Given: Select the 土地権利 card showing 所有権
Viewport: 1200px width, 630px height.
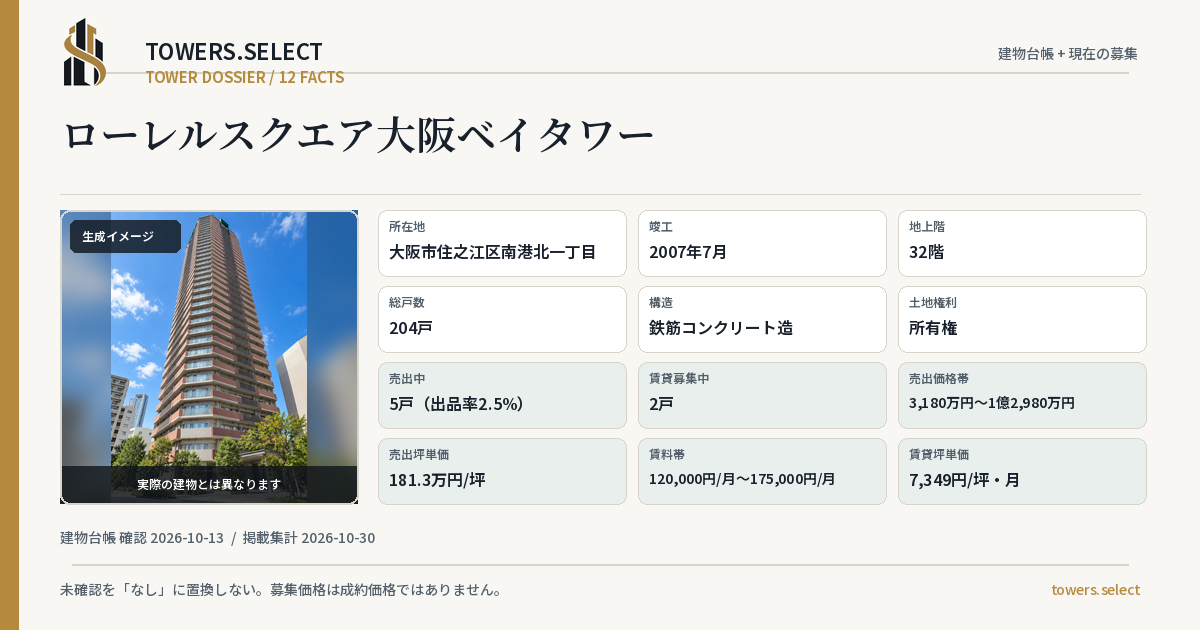Looking at the screenshot, I should pyautogui.click(x=1022, y=319).
